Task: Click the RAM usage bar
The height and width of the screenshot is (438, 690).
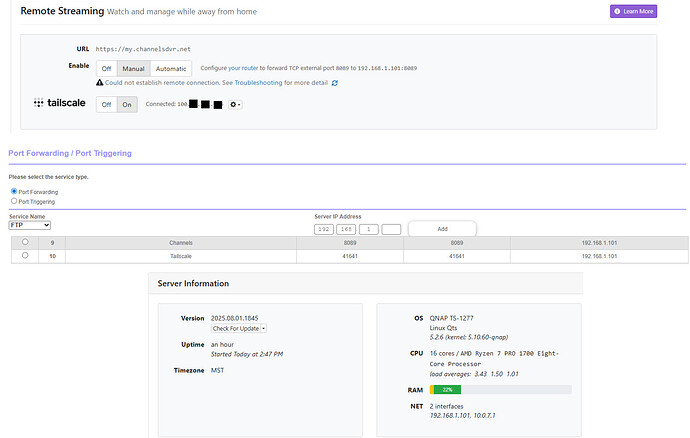Action: [x=500, y=389]
